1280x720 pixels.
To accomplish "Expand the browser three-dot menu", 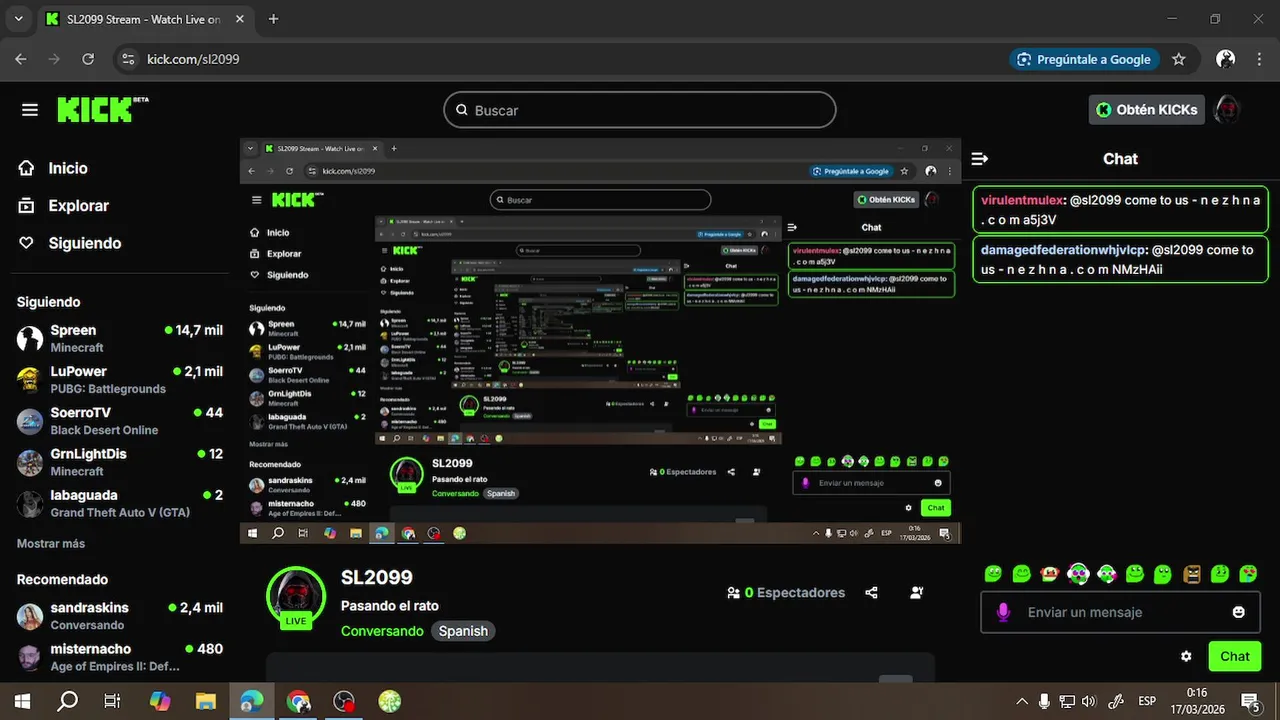I will click(x=1258, y=59).
